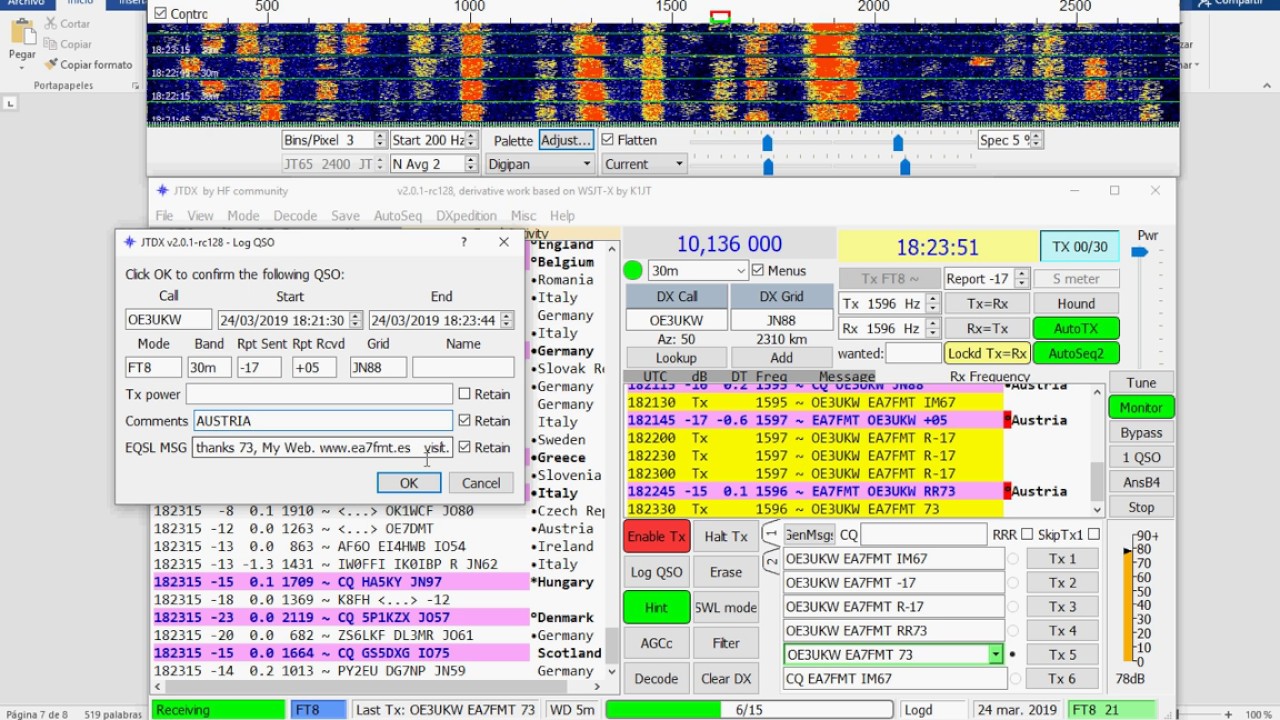Click the AutoSeq2 button
The height and width of the screenshot is (720, 1280).
tap(1076, 353)
